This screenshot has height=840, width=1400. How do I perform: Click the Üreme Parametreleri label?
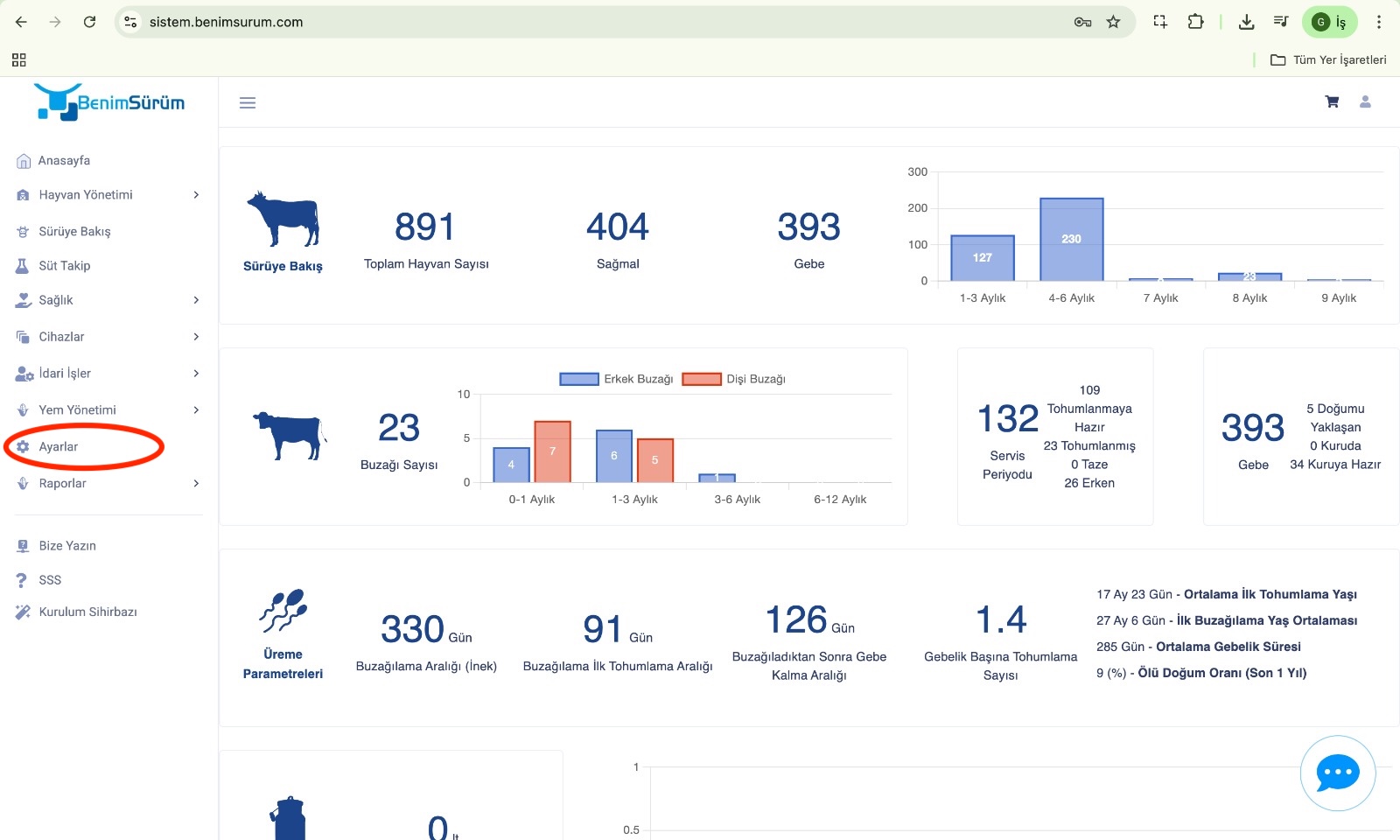pos(283,664)
